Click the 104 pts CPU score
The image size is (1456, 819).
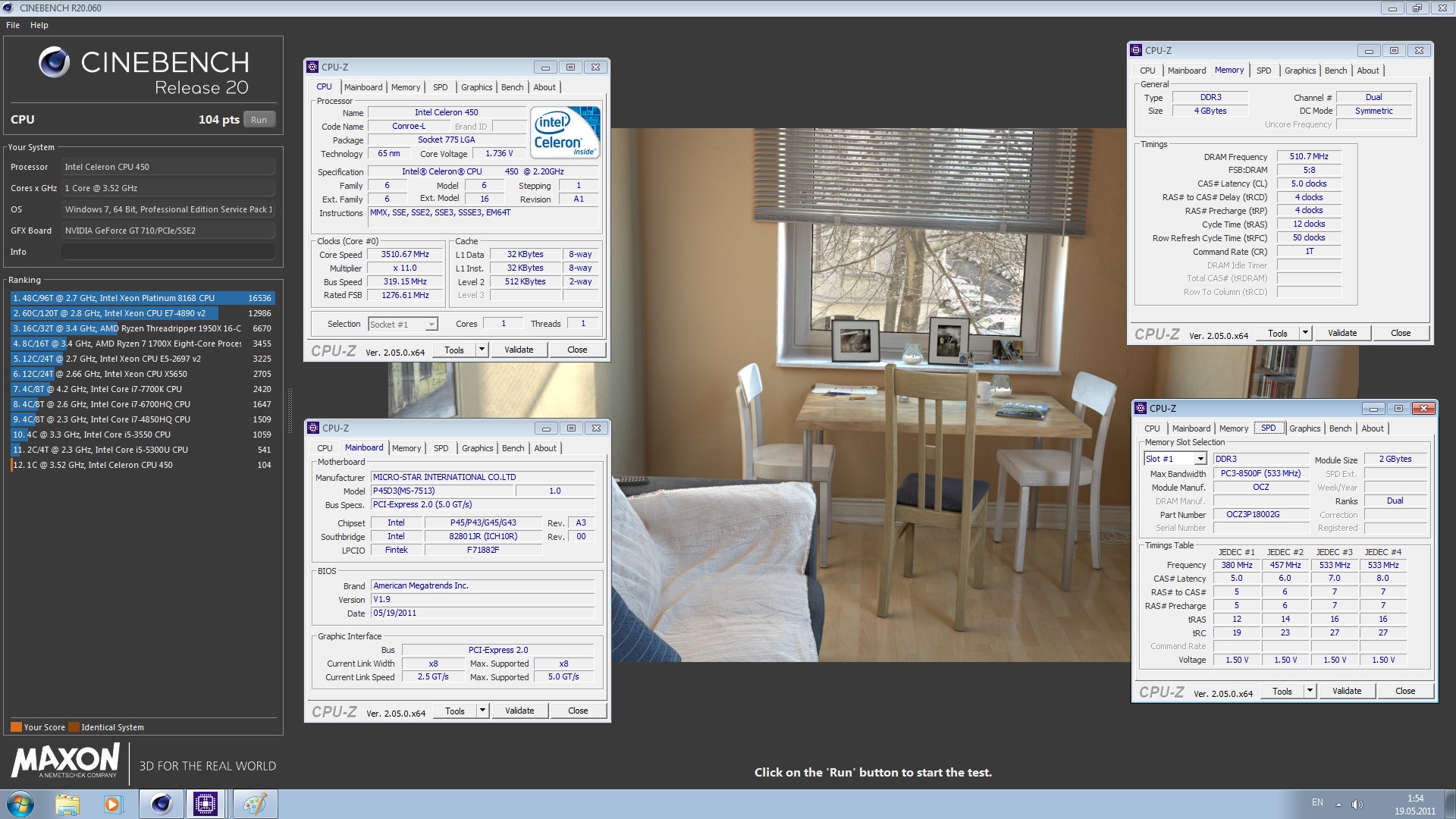point(218,120)
